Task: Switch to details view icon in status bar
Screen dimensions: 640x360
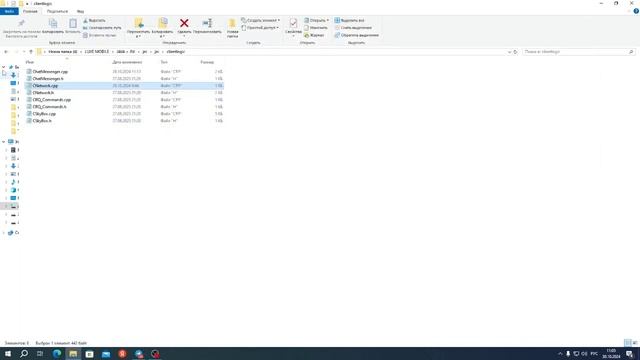Action: point(628,343)
